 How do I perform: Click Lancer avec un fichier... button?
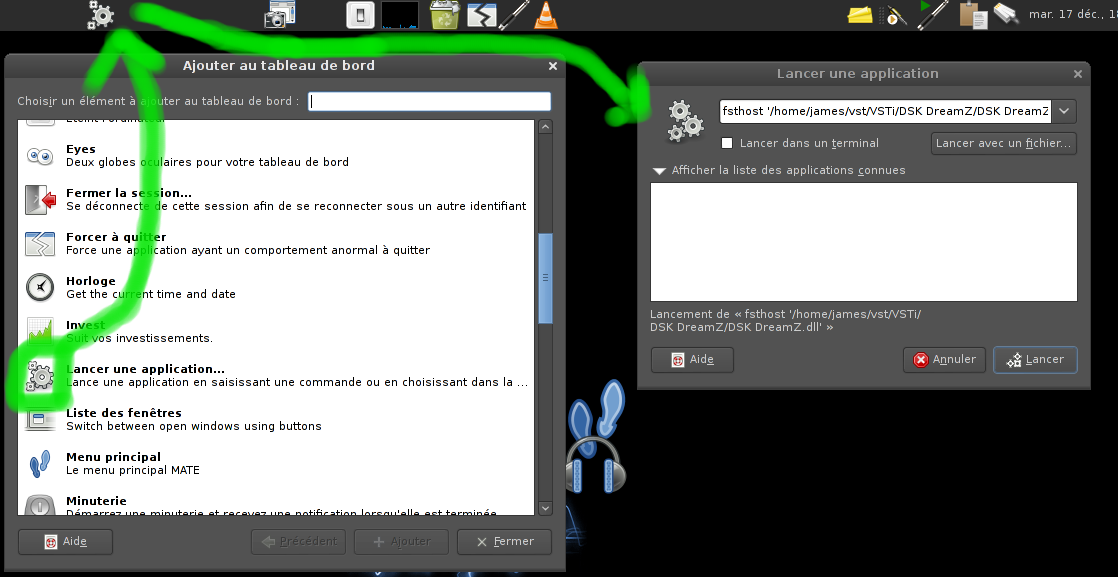[1003, 143]
